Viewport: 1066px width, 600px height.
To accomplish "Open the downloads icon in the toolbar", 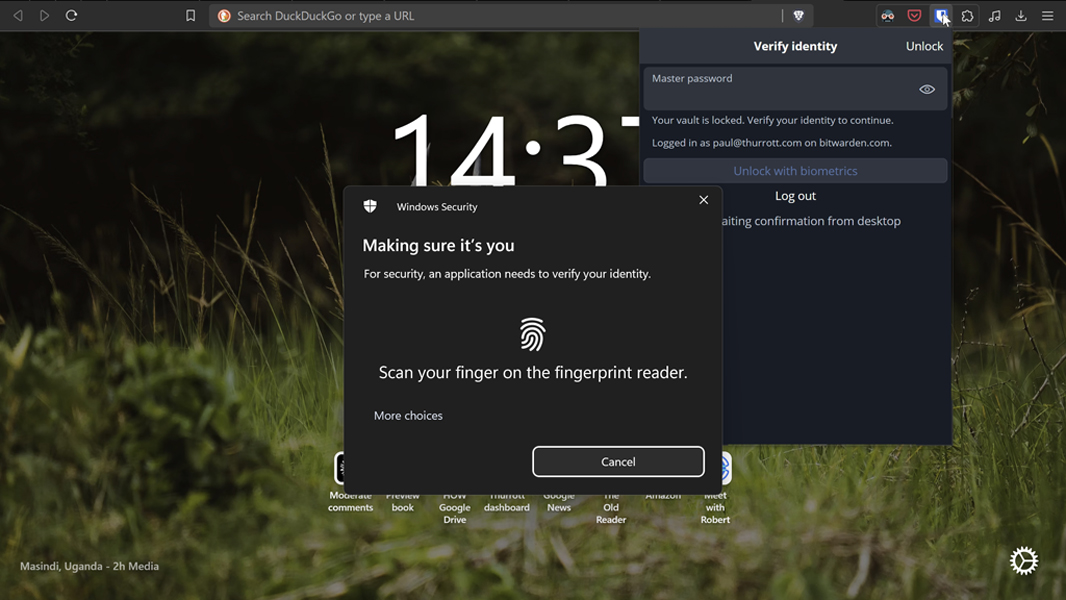I will coord(1021,15).
